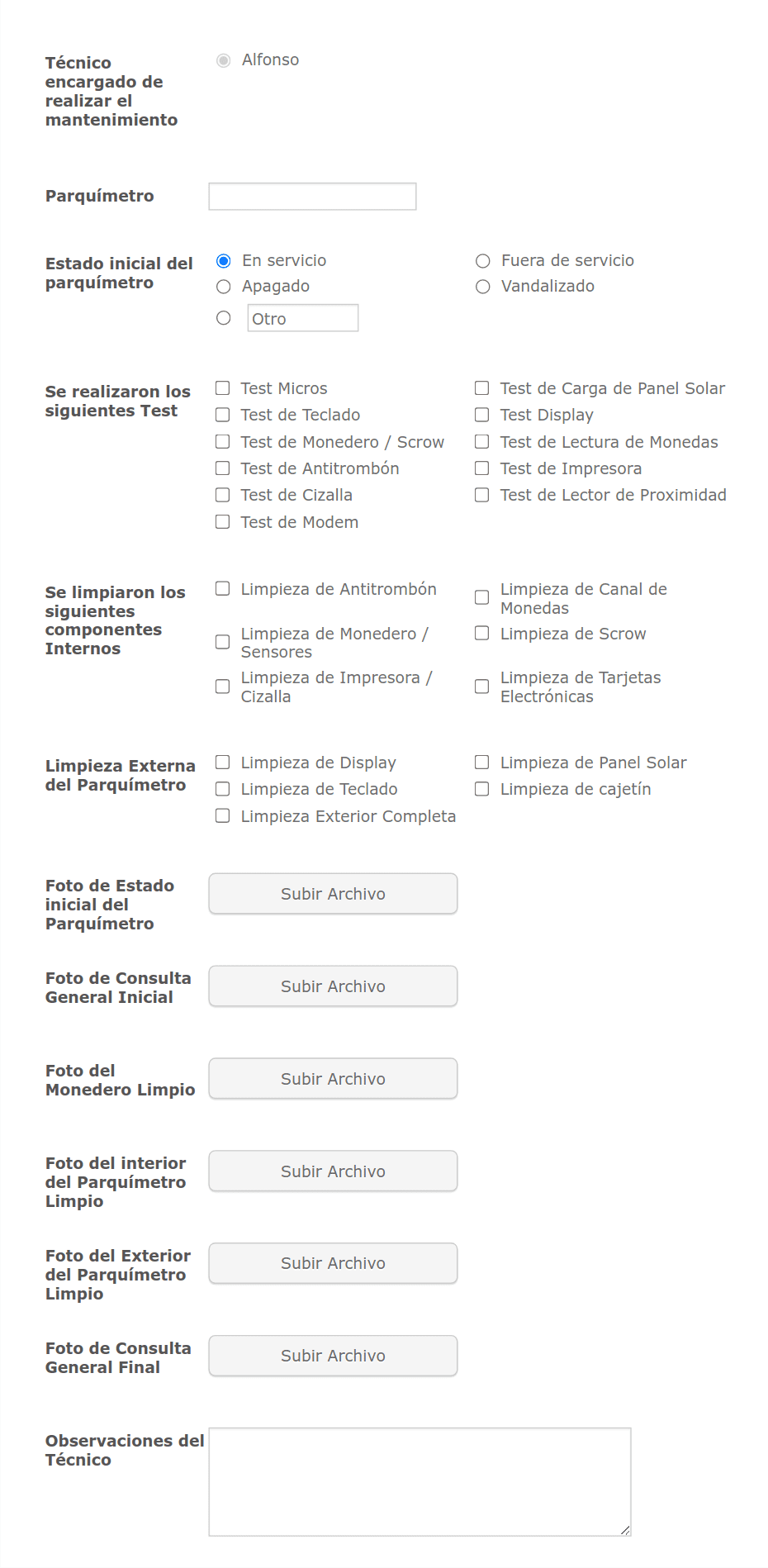Viewport: 768px width, 1568px height.
Task: Check the Test Micros checkbox
Action: [x=222, y=388]
